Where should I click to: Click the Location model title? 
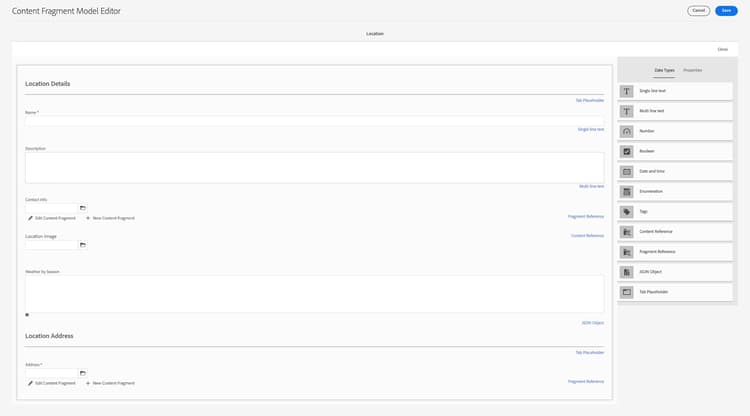click(x=375, y=34)
